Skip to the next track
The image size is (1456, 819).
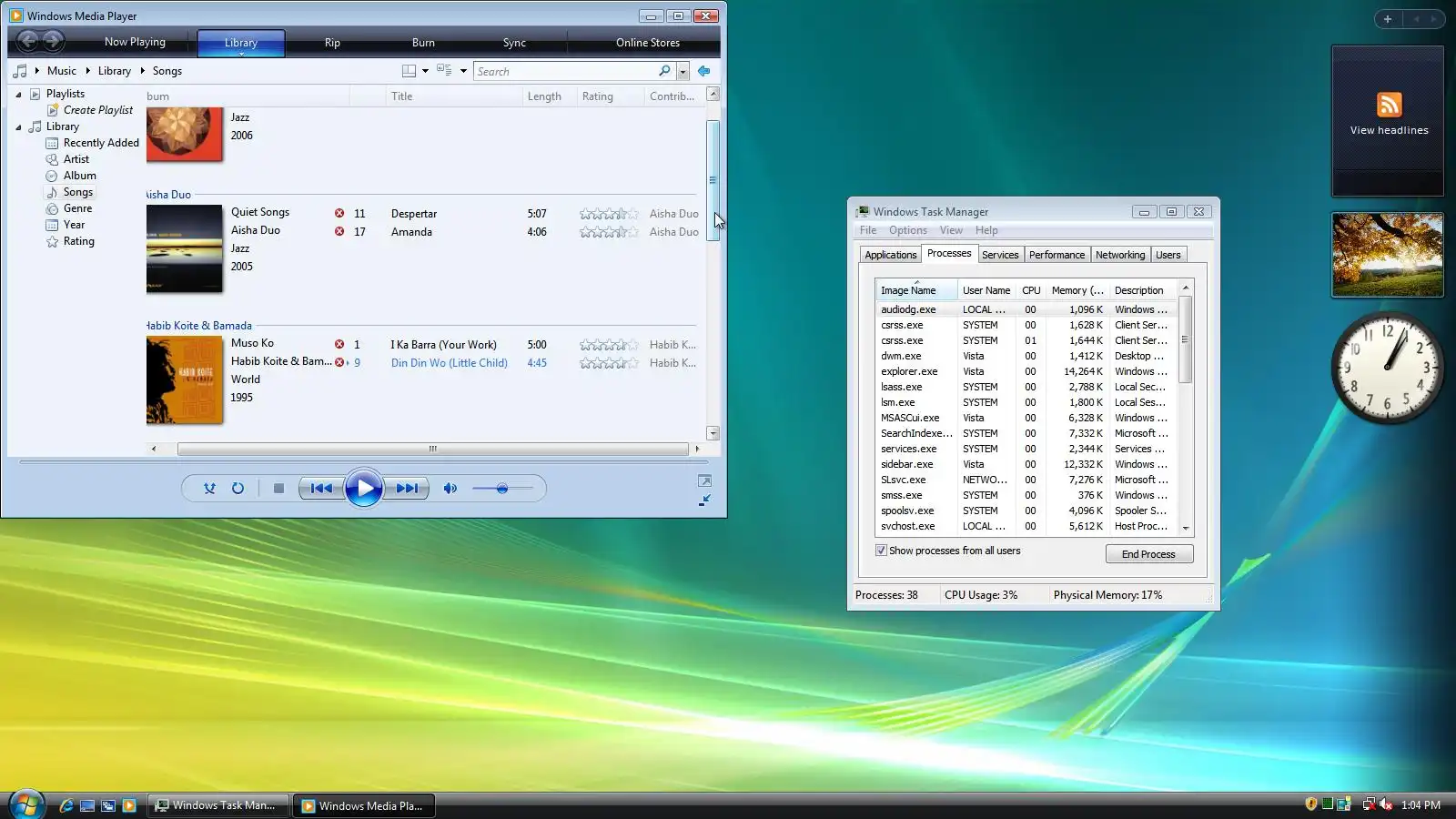click(407, 489)
